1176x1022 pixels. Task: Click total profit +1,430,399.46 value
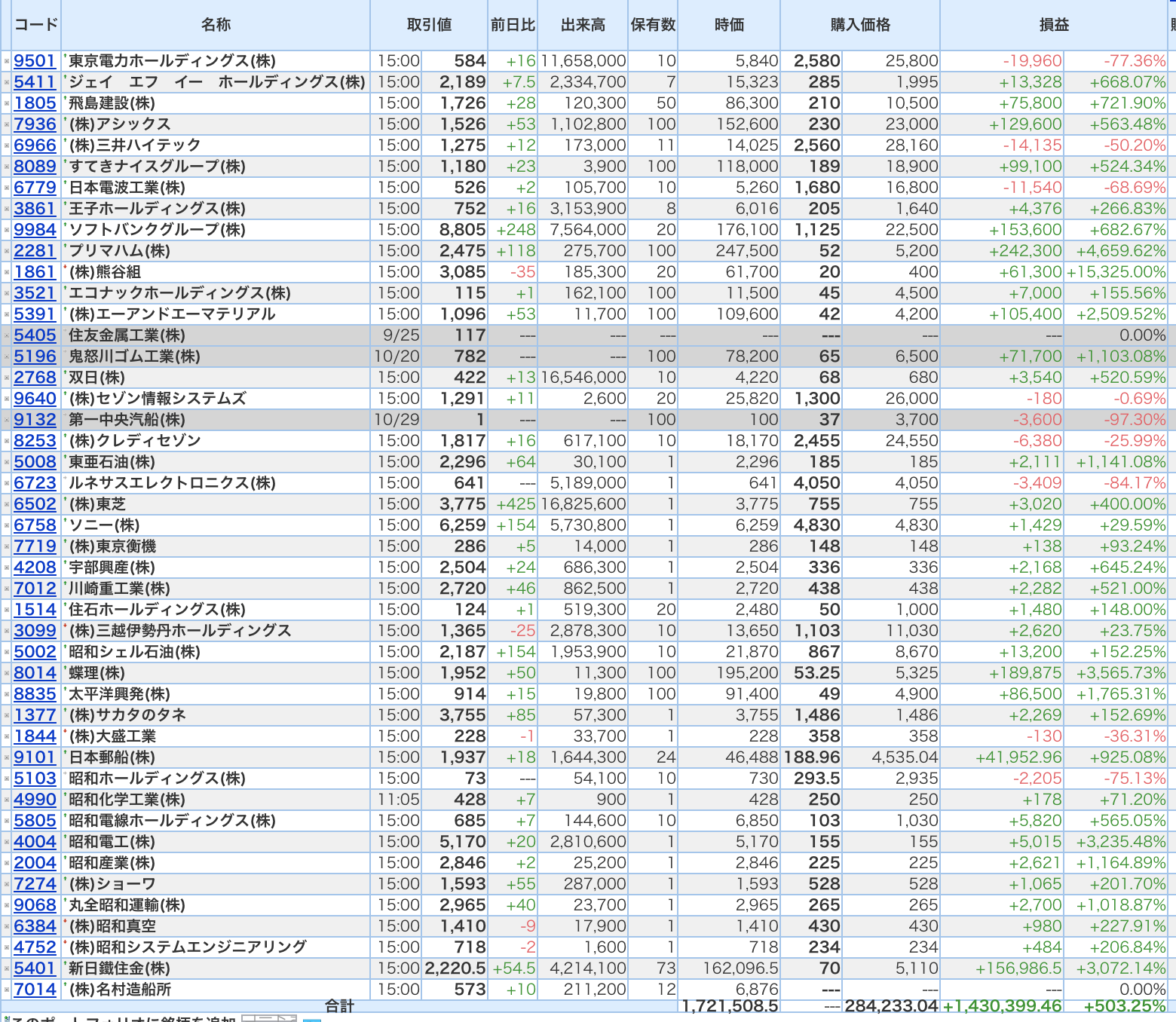pos(1002,1006)
